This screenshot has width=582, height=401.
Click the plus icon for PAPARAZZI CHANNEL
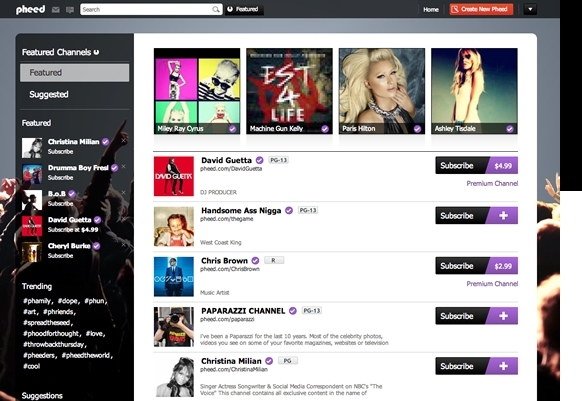[x=503, y=316]
